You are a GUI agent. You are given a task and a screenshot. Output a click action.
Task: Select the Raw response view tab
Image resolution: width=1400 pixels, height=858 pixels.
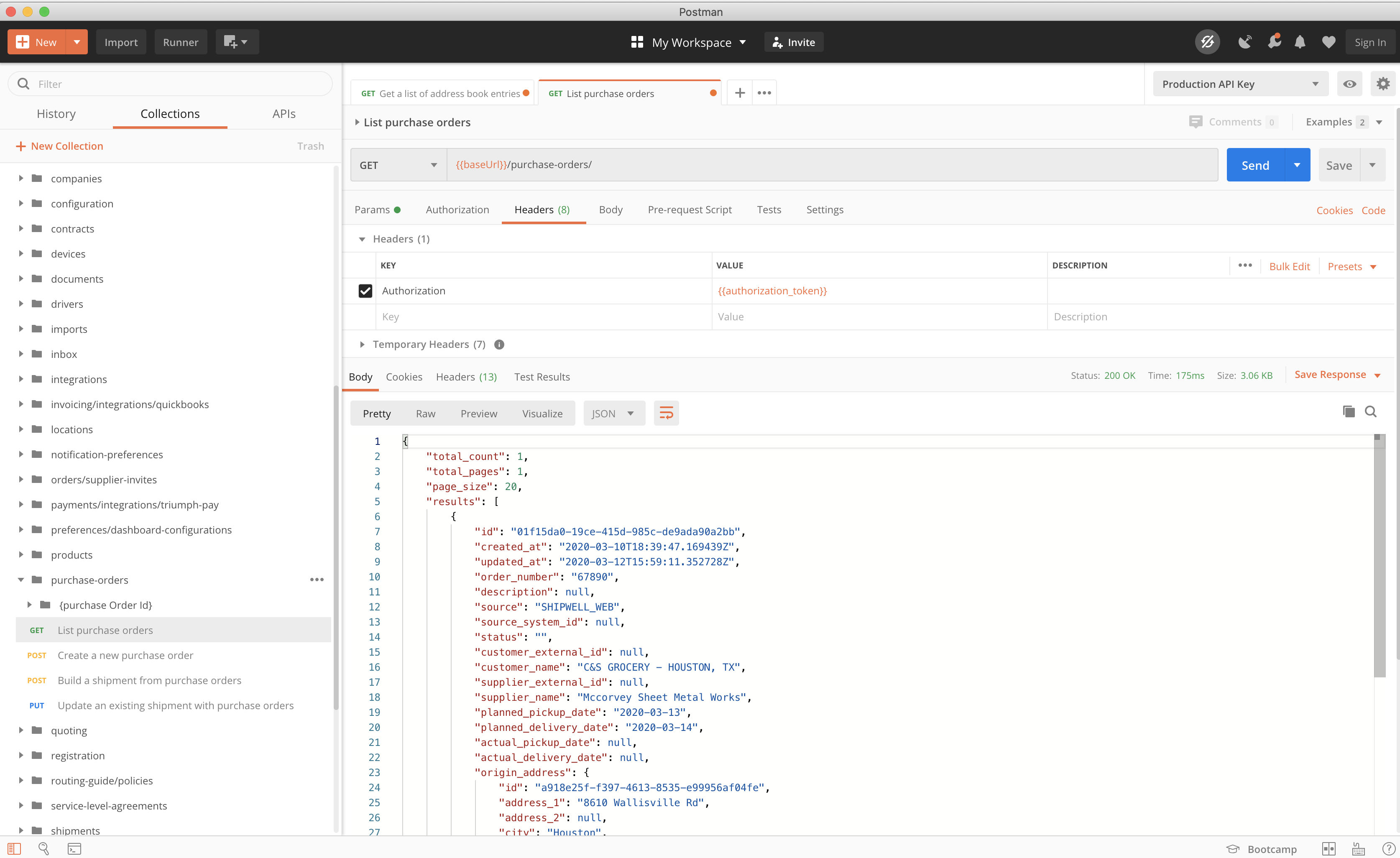coord(425,414)
